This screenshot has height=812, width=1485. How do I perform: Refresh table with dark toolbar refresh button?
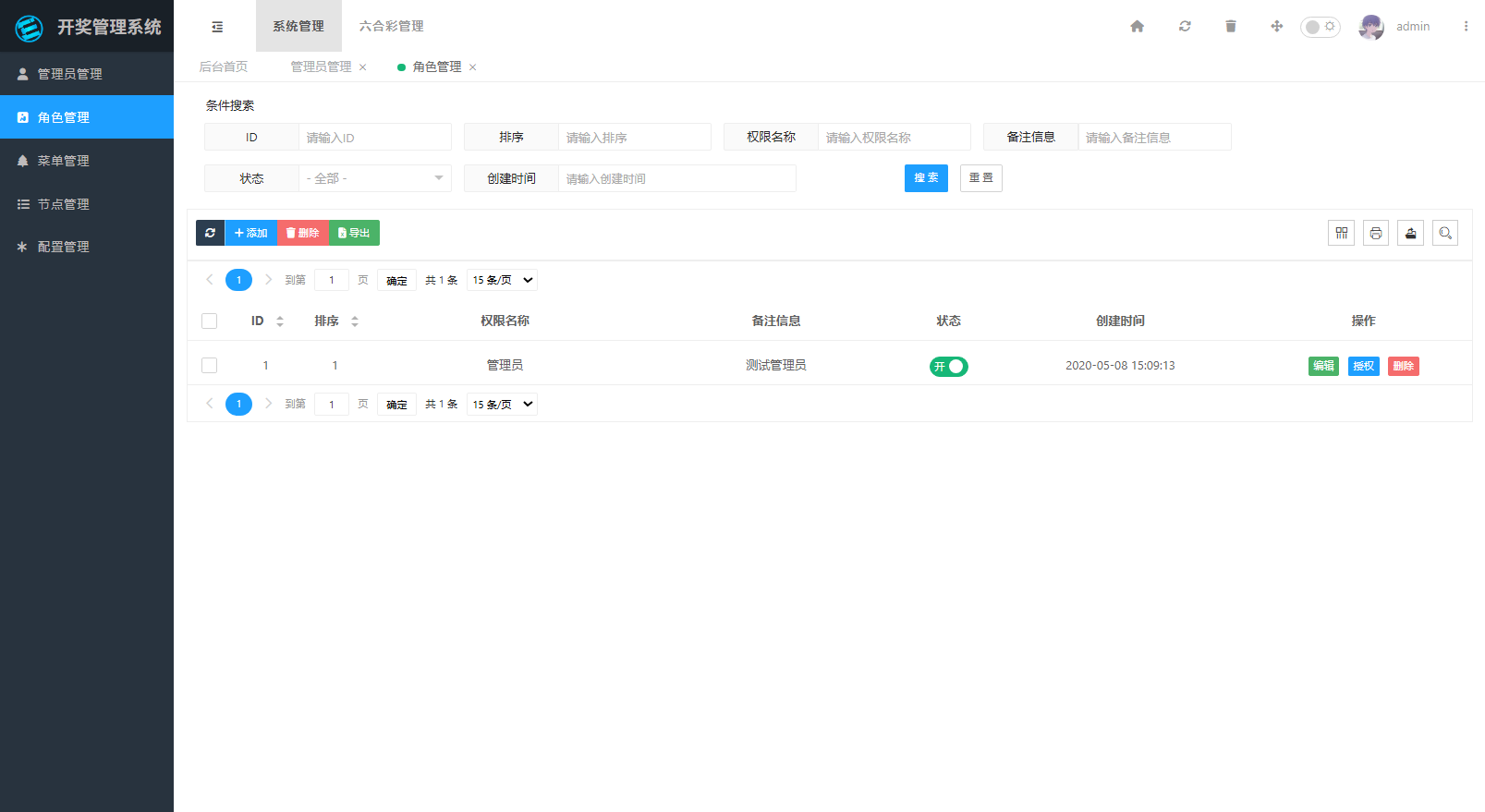point(210,233)
